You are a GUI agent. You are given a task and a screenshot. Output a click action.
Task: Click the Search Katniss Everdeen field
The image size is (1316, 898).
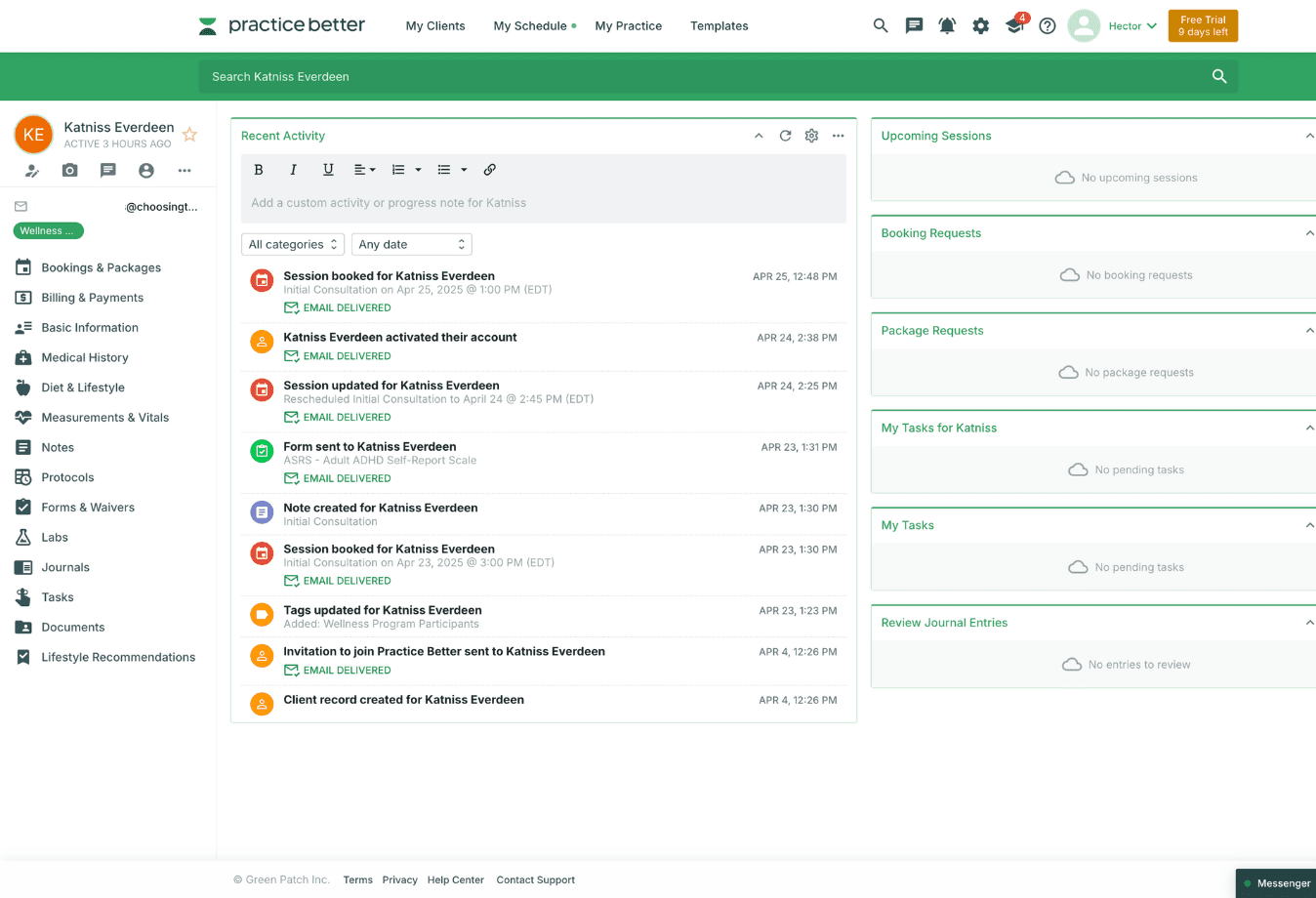703,76
